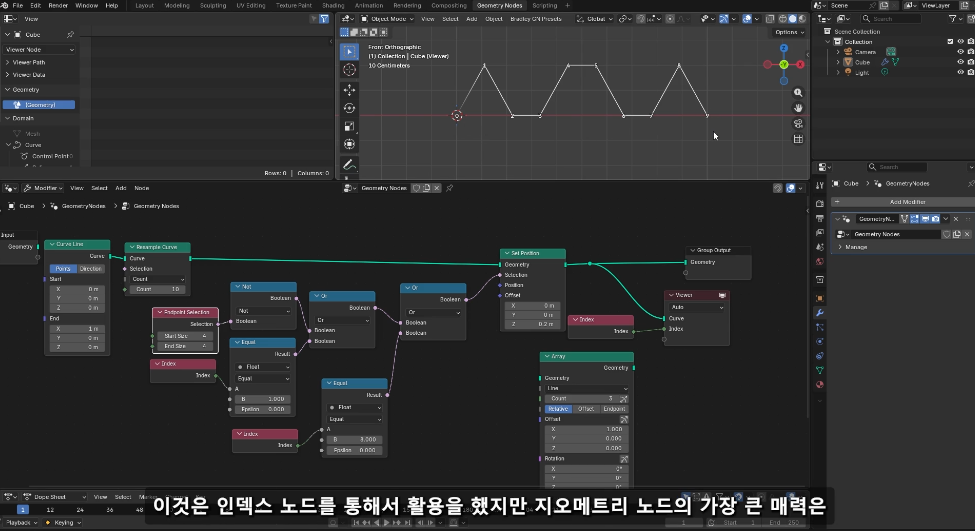Switch orthographic/perspective grid icon in viewport
This screenshot has height=531, width=975.
(x=798, y=139)
